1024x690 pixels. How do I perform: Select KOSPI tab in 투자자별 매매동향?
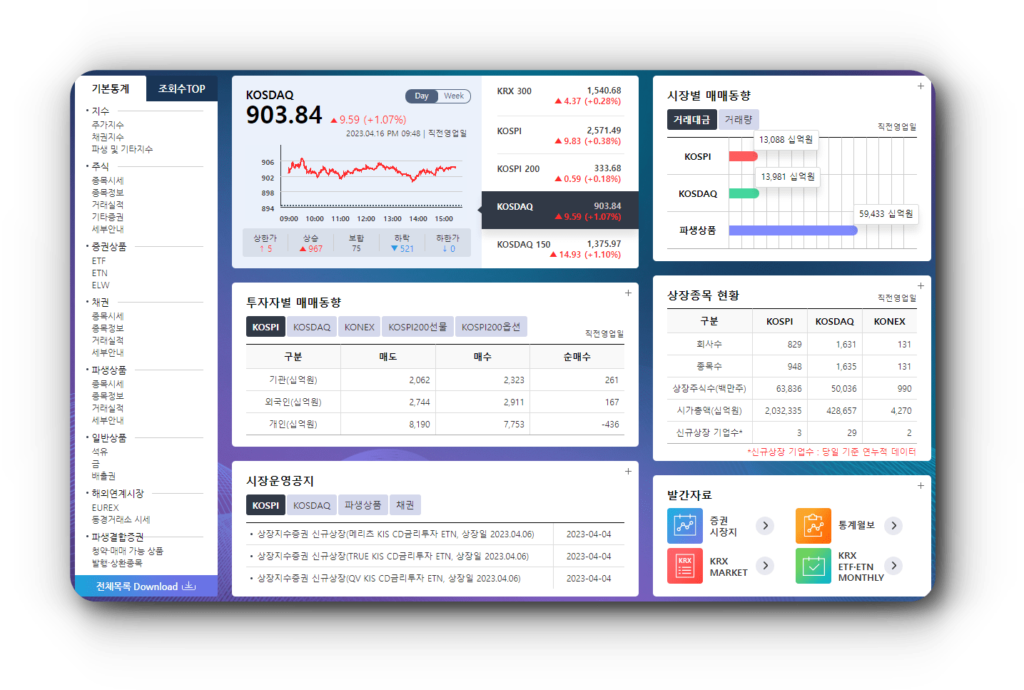coord(265,326)
